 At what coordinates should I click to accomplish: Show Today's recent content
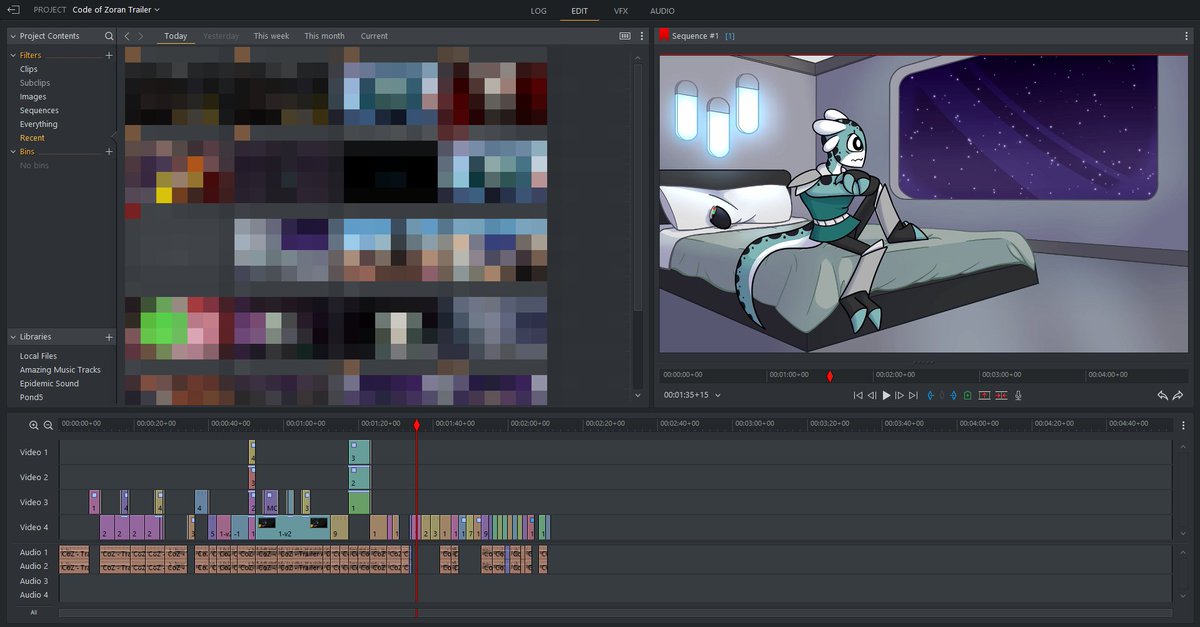[176, 36]
